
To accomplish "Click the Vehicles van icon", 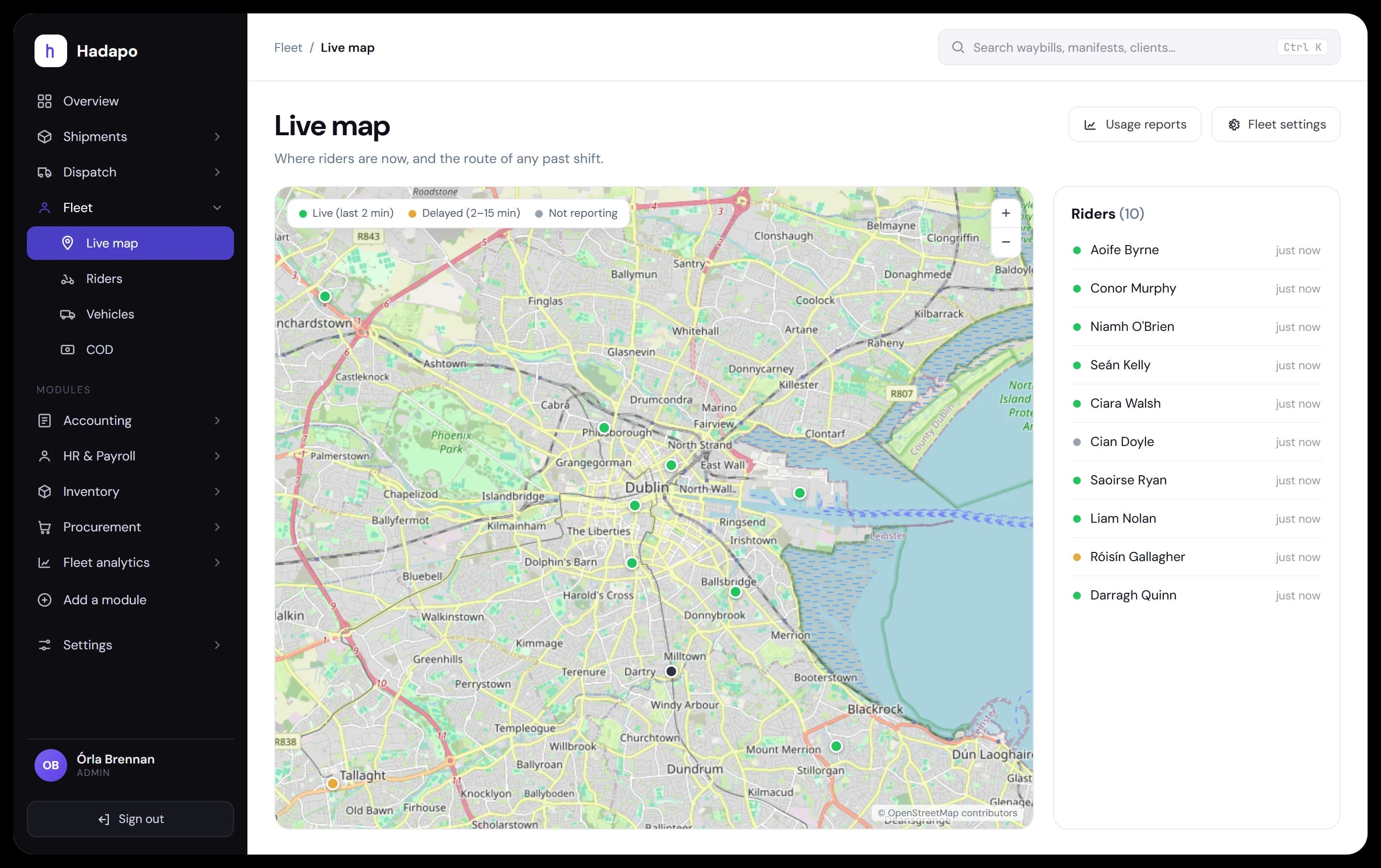I will pyautogui.click(x=68, y=315).
